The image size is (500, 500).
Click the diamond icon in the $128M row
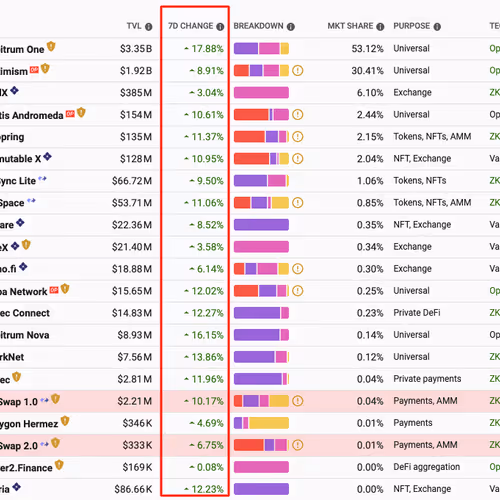[x=48, y=156]
